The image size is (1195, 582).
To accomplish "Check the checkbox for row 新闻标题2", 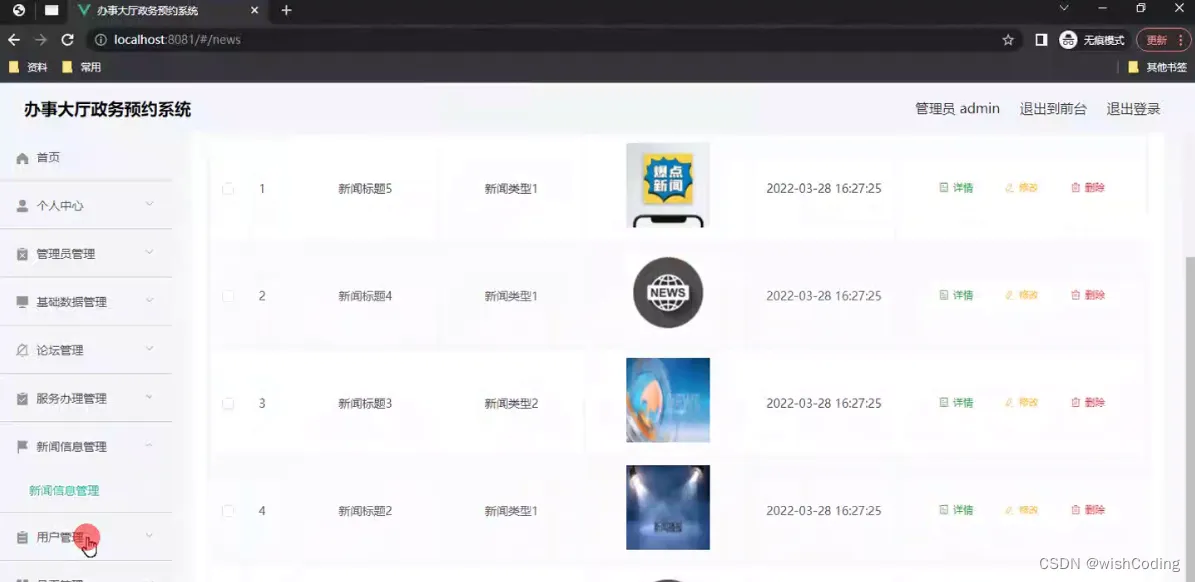I will coord(228,510).
